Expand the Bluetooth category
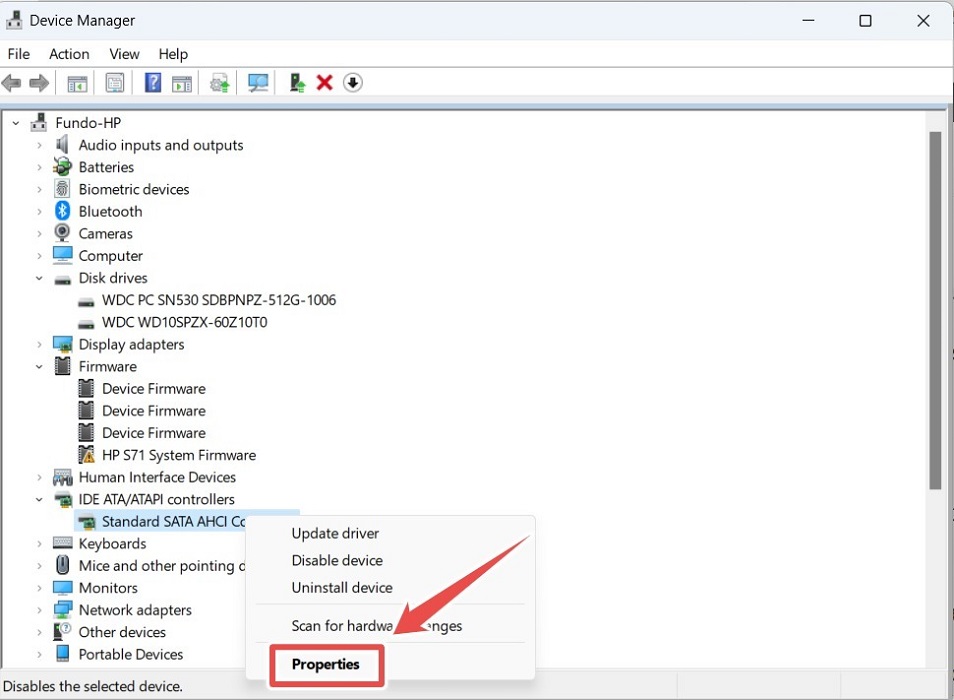This screenshot has height=700, width=954. pyautogui.click(x=40, y=211)
